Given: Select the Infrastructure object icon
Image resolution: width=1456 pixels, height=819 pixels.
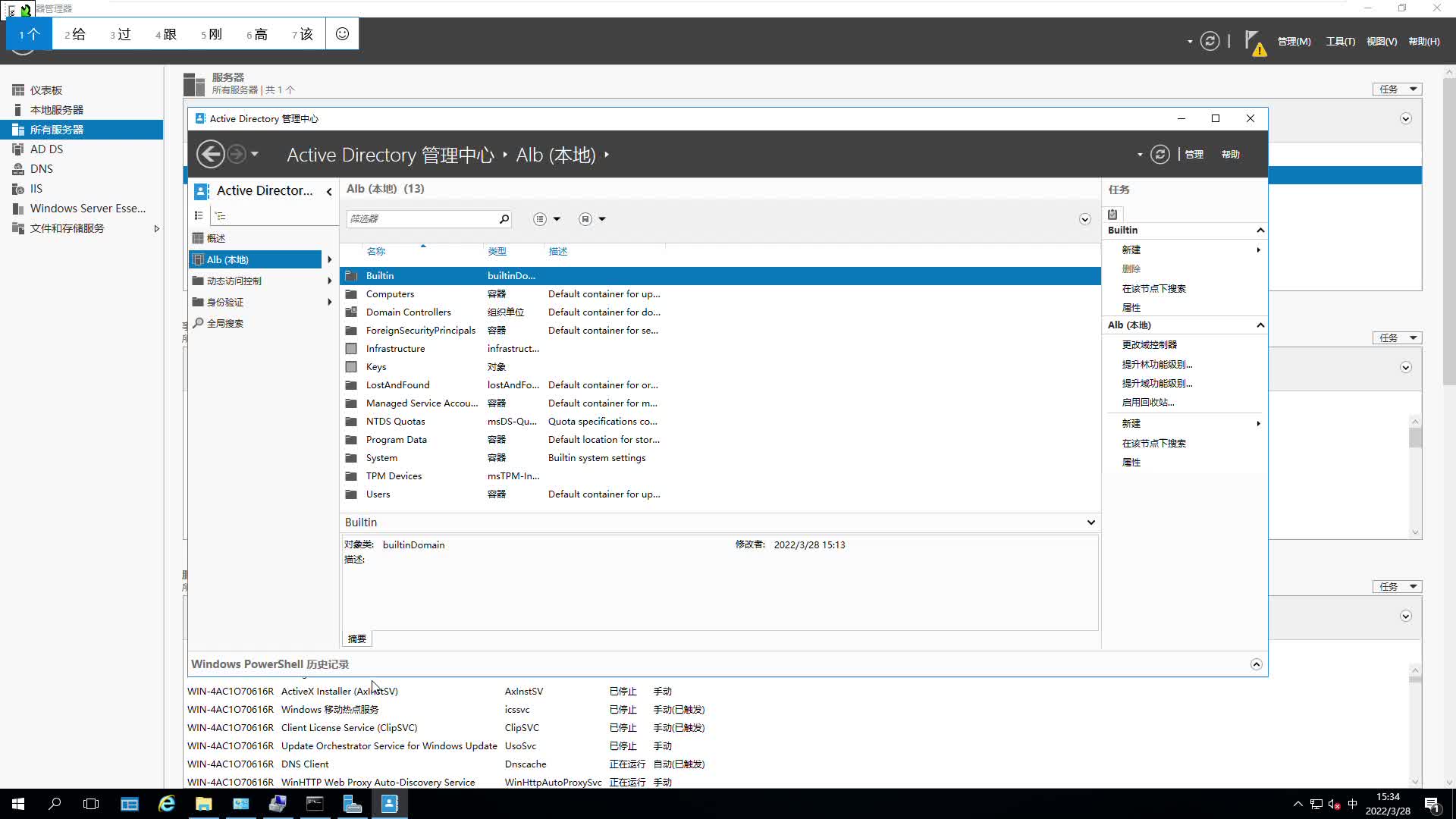Looking at the screenshot, I should (351, 349).
